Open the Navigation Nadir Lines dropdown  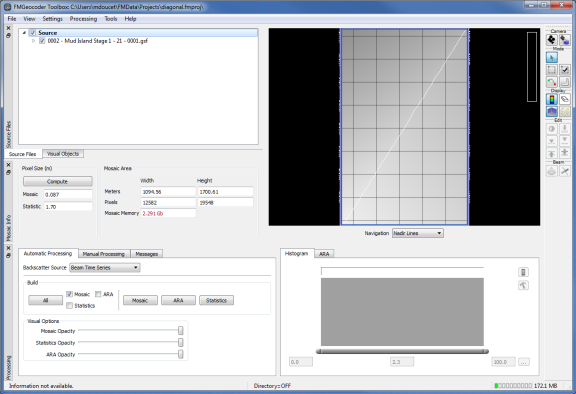[x=418, y=233]
